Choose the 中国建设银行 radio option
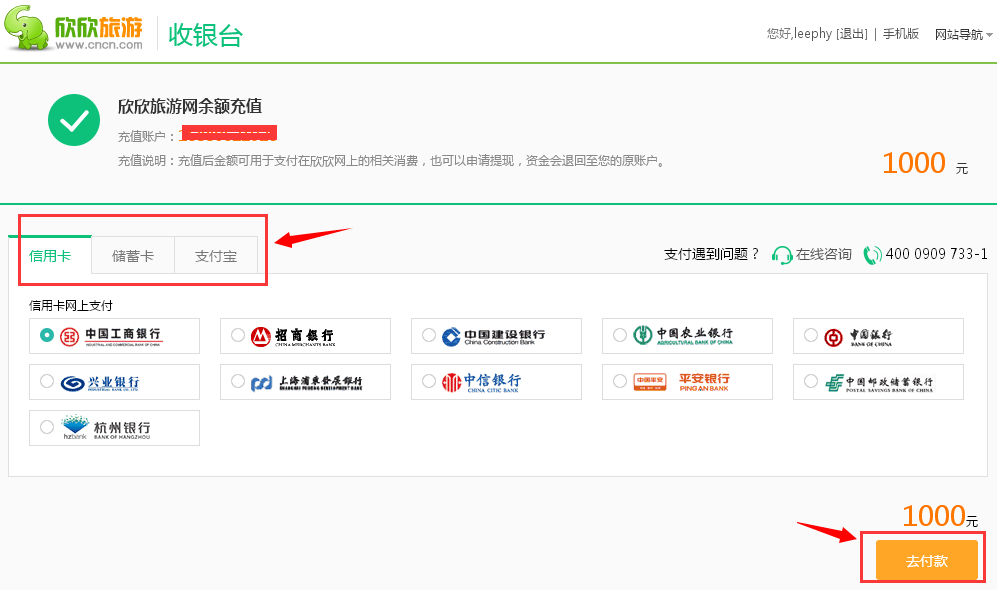997x590 pixels. point(429,335)
